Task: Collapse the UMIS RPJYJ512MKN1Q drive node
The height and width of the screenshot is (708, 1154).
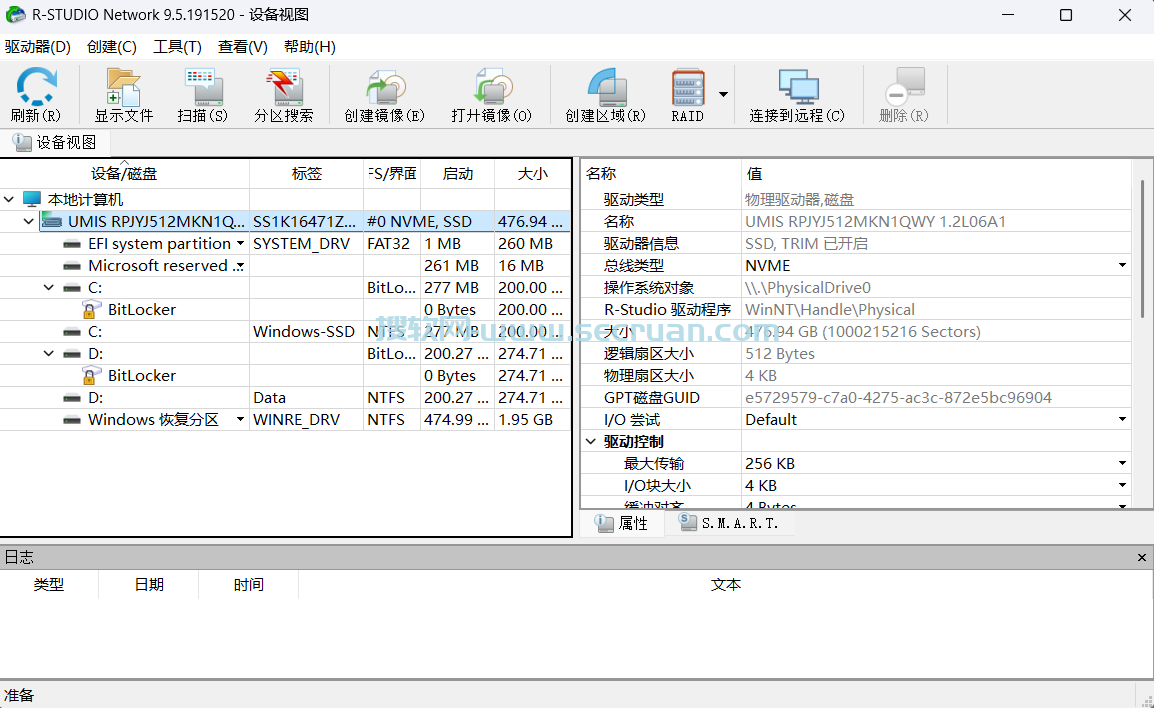Action: coord(29,222)
